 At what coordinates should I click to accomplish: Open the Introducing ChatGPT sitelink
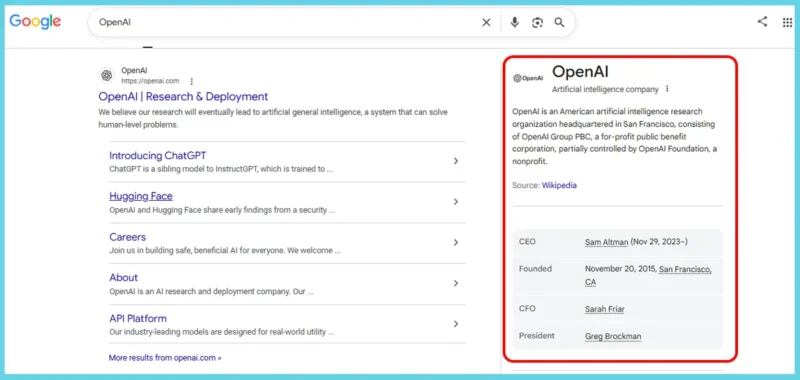click(158, 156)
